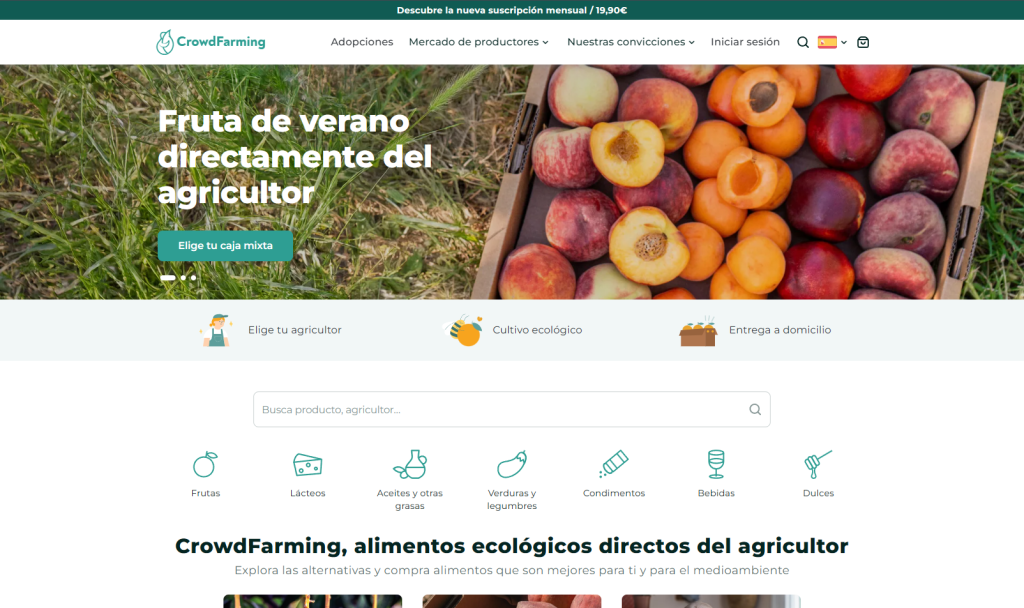Open the Adopciones menu item

(362, 42)
